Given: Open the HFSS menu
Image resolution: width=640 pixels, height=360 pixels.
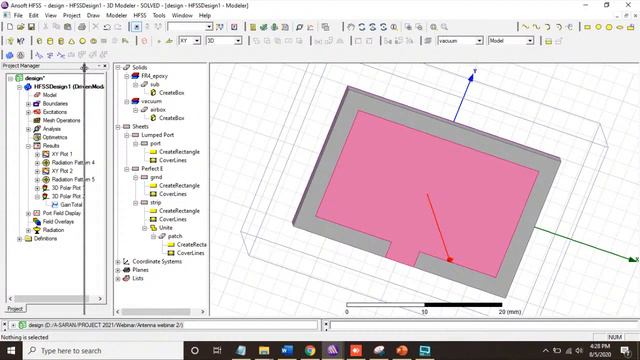Looking at the screenshot, I should tap(140, 16).
